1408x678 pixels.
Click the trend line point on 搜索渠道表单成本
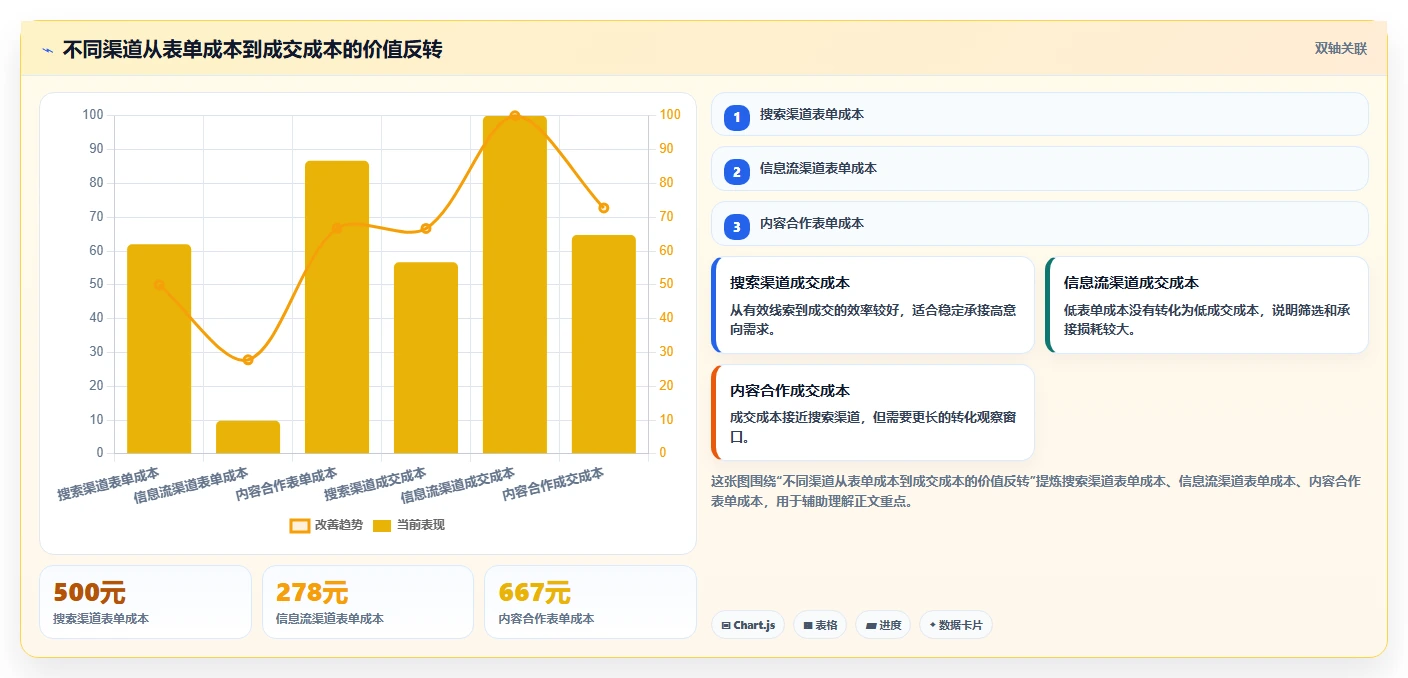[x=159, y=285]
